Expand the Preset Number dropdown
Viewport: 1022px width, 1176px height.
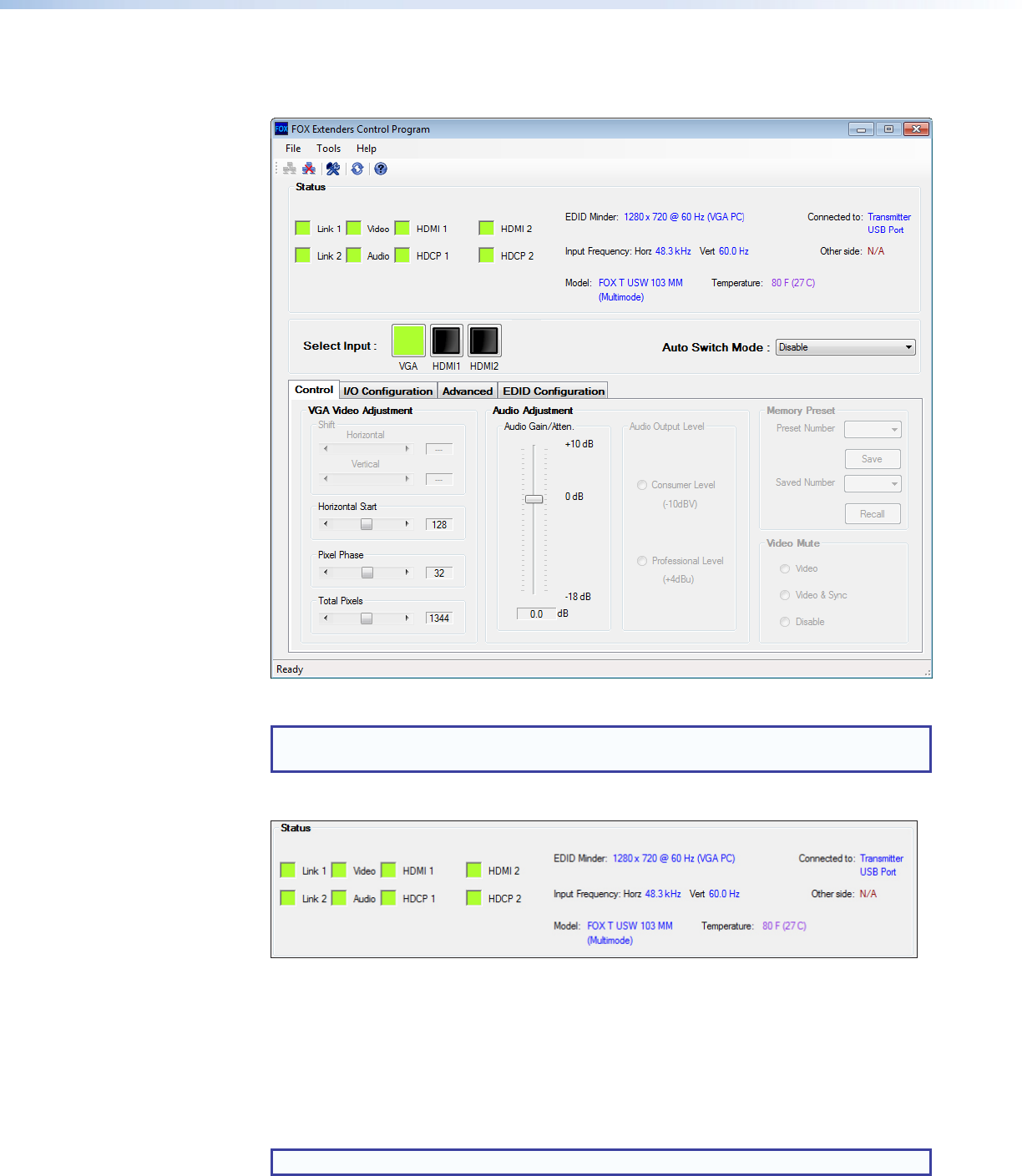pos(873,429)
